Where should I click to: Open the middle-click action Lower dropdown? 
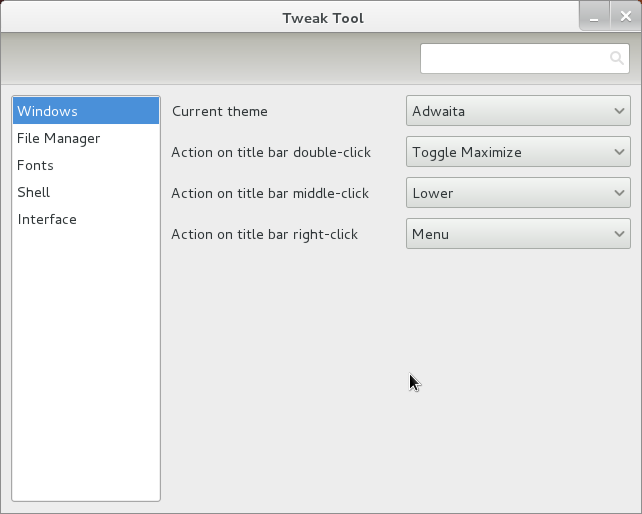click(x=518, y=192)
